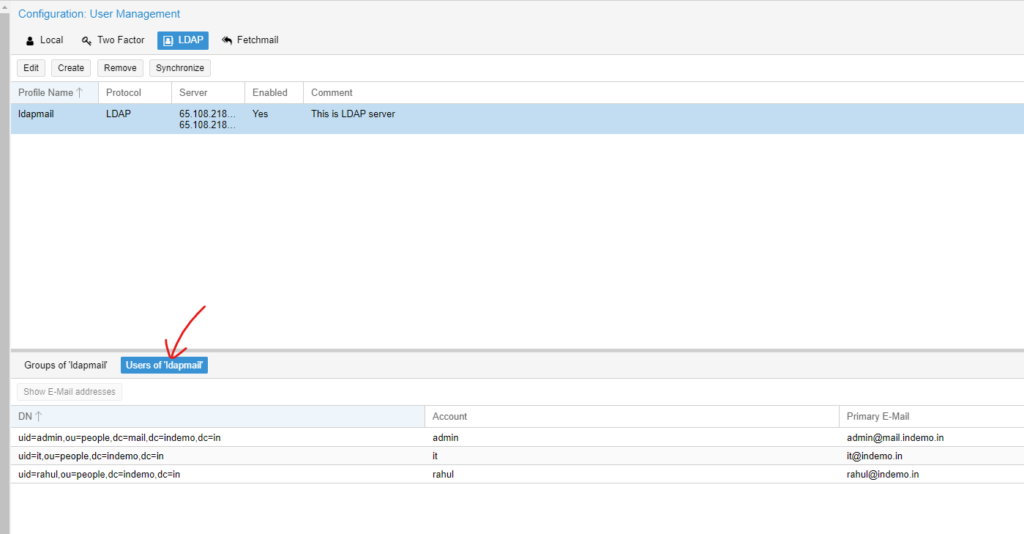Sort by Server column header

[208, 93]
